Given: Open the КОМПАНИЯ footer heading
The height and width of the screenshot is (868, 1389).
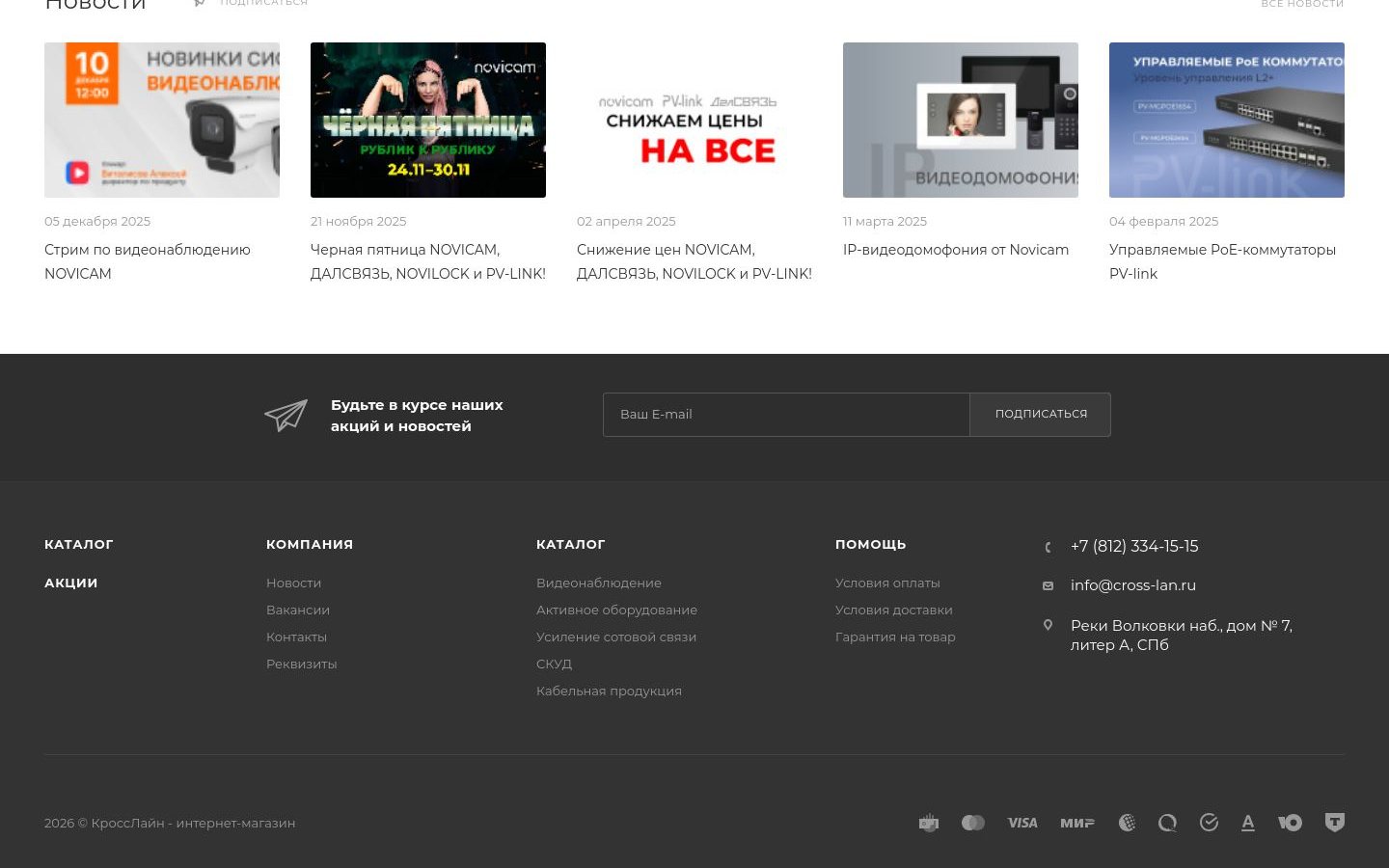Looking at the screenshot, I should pyautogui.click(x=310, y=544).
